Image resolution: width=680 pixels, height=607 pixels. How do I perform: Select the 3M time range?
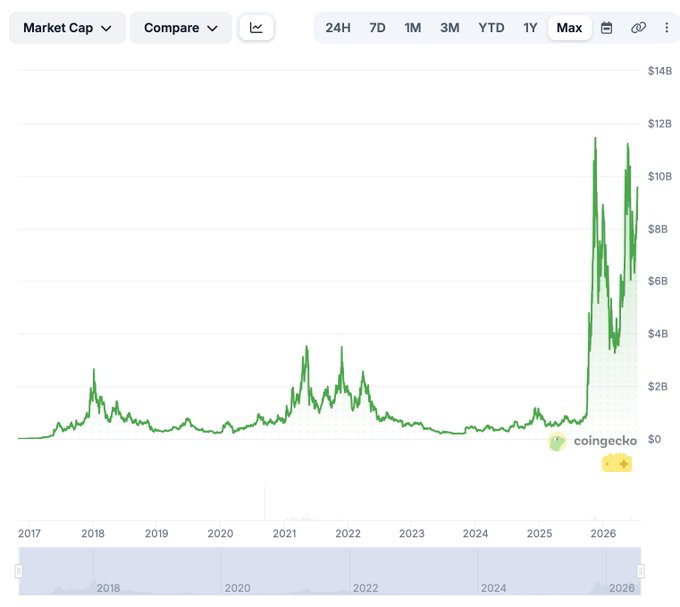pyautogui.click(x=450, y=28)
